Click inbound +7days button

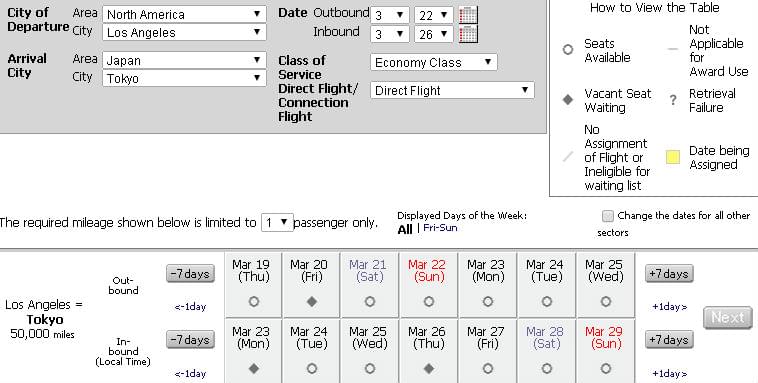[669, 339]
